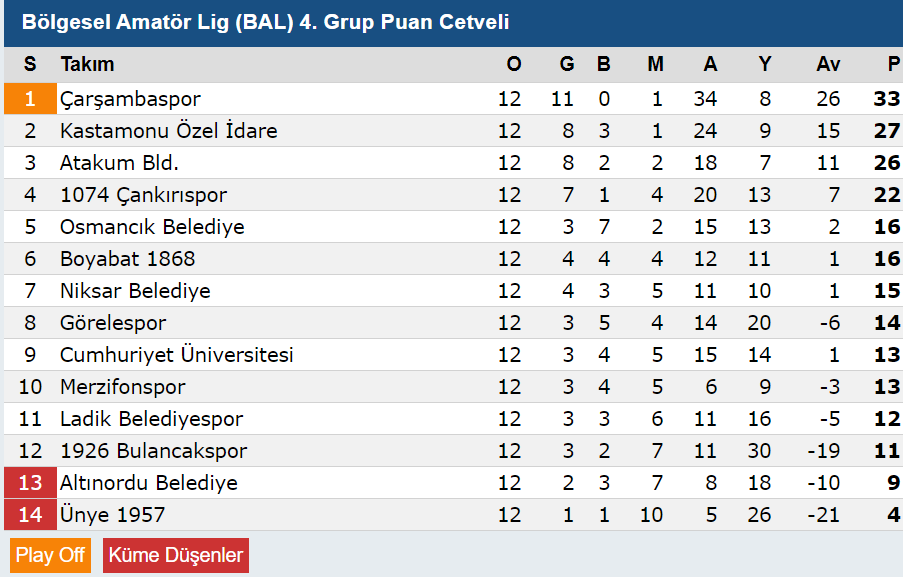
Task: Click Görelespor team name
Action: pos(113,323)
